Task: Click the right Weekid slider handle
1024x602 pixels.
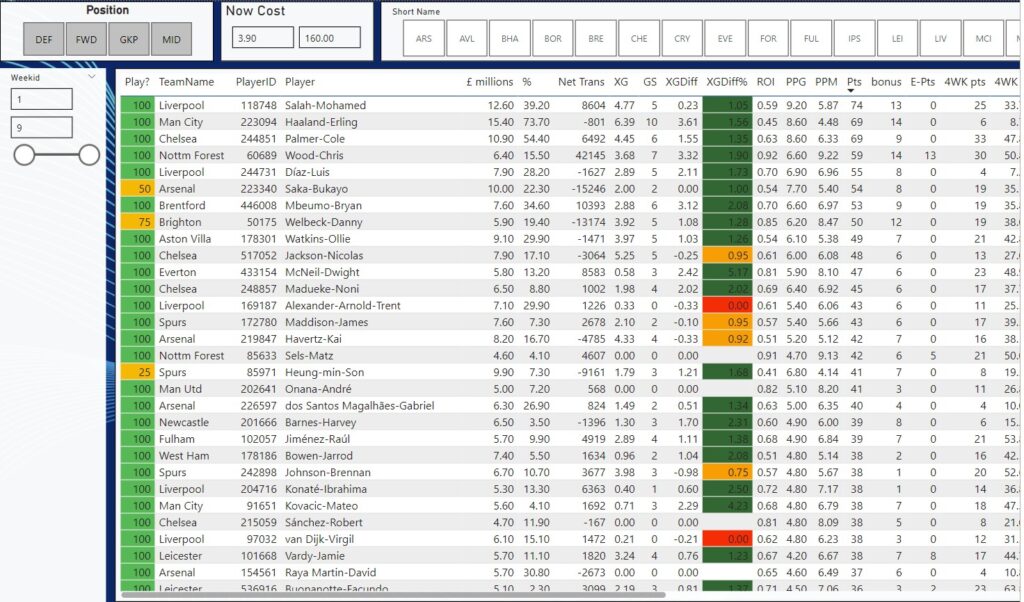Action: click(89, 154)
